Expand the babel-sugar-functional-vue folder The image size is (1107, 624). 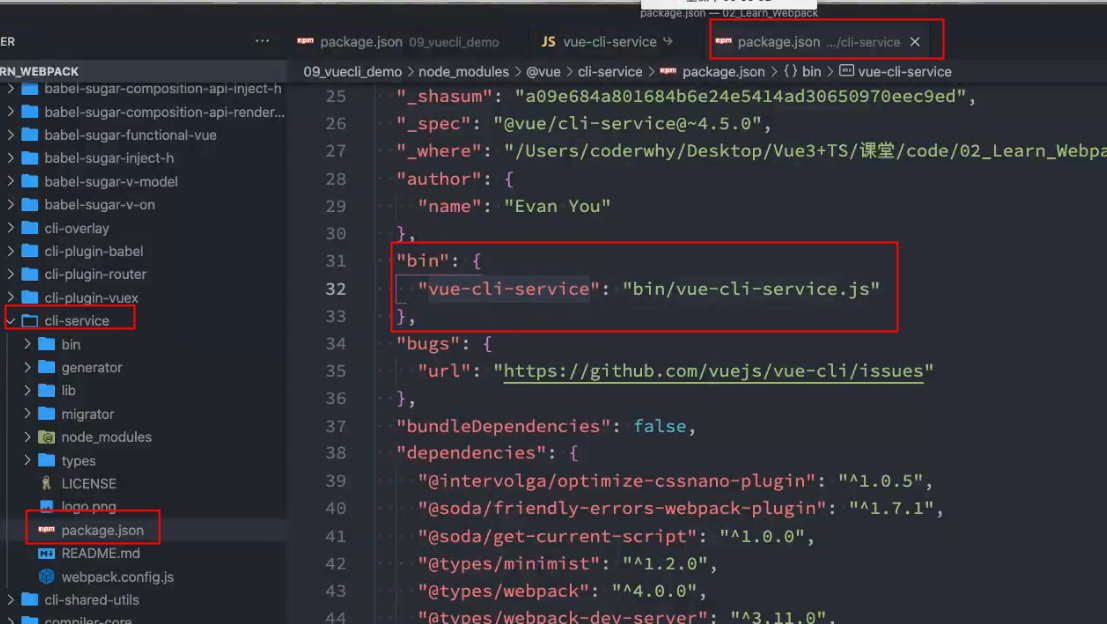pyautogui.click(x=11, y=135)
